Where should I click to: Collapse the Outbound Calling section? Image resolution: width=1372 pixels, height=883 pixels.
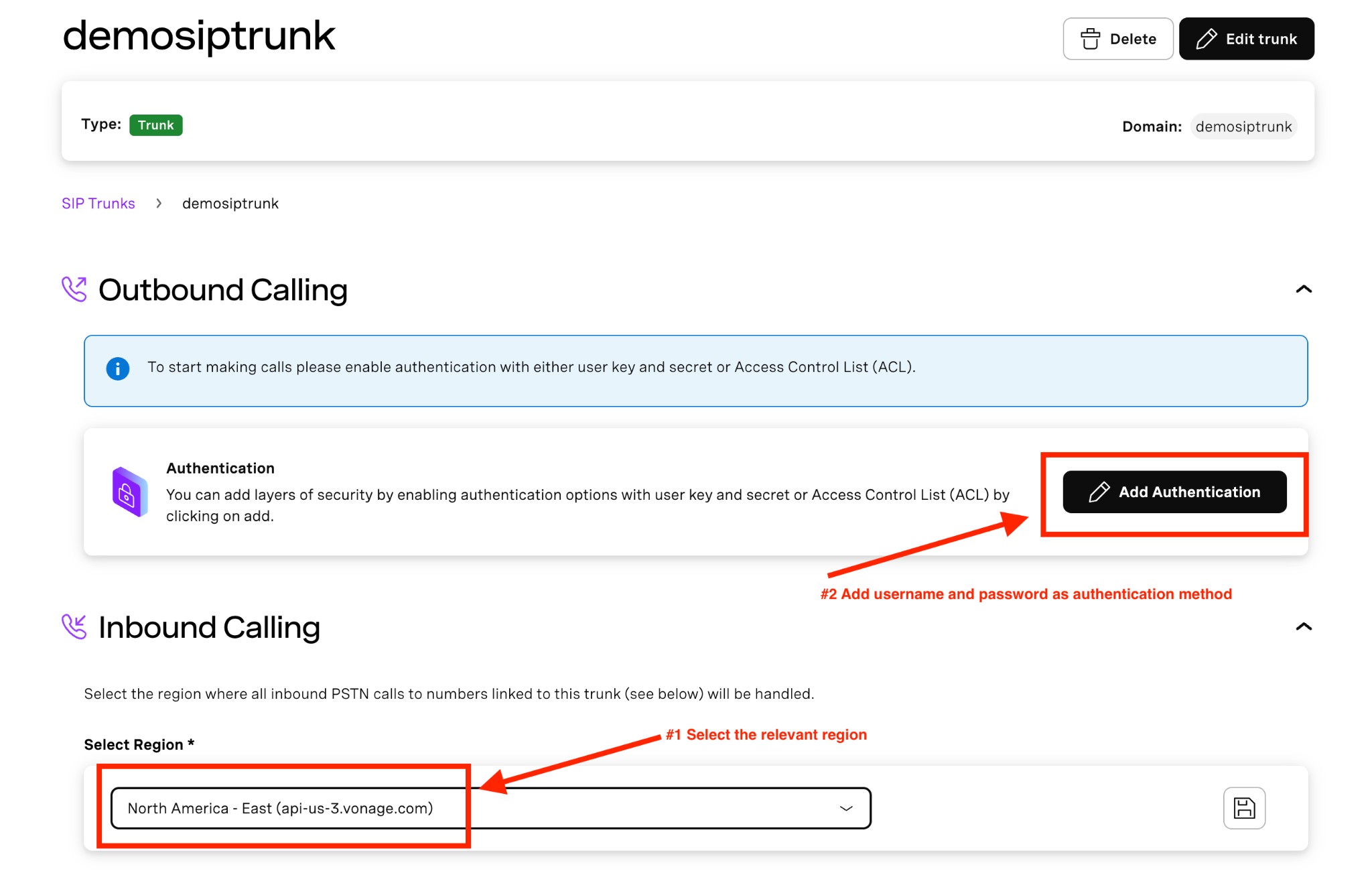click(1303, 289)
